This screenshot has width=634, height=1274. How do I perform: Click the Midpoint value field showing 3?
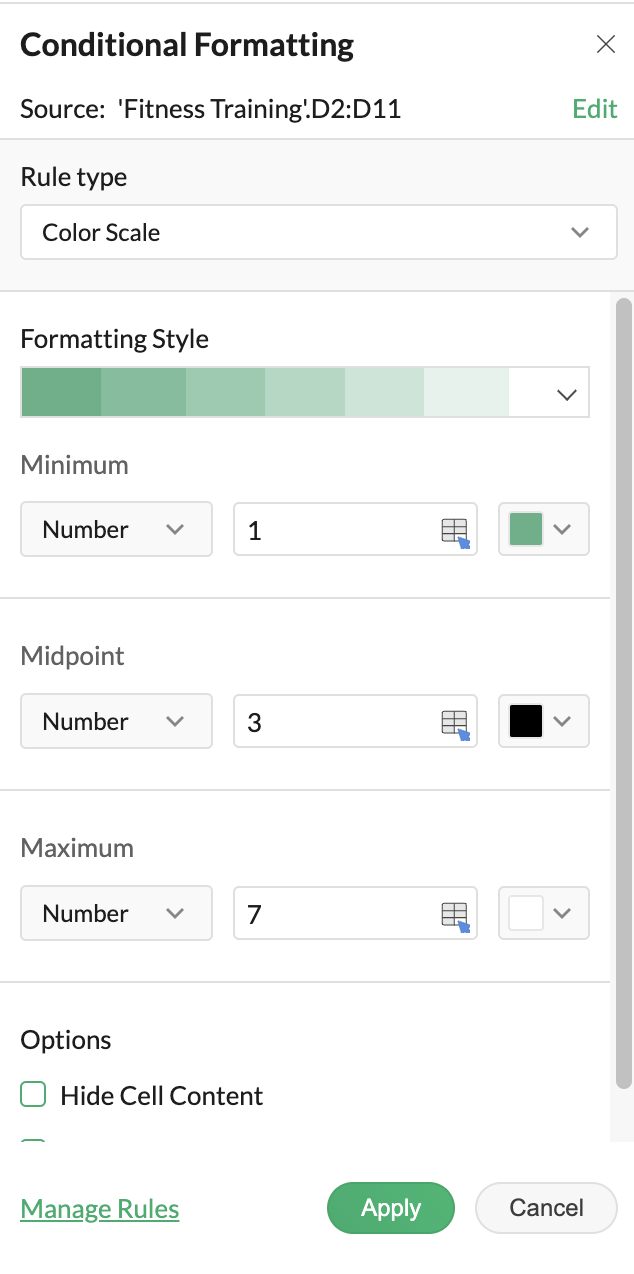[335, 721]
